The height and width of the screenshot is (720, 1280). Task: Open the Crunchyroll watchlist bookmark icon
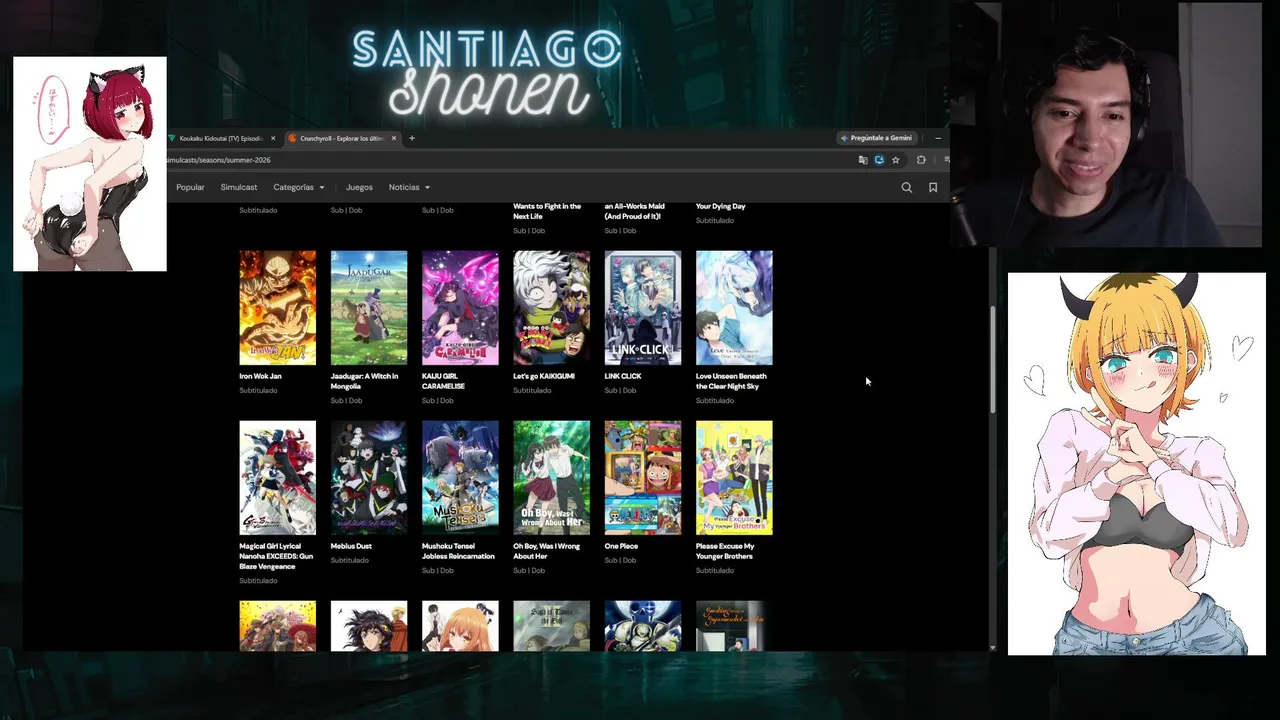pyautogui.click(x=933, y=187)
